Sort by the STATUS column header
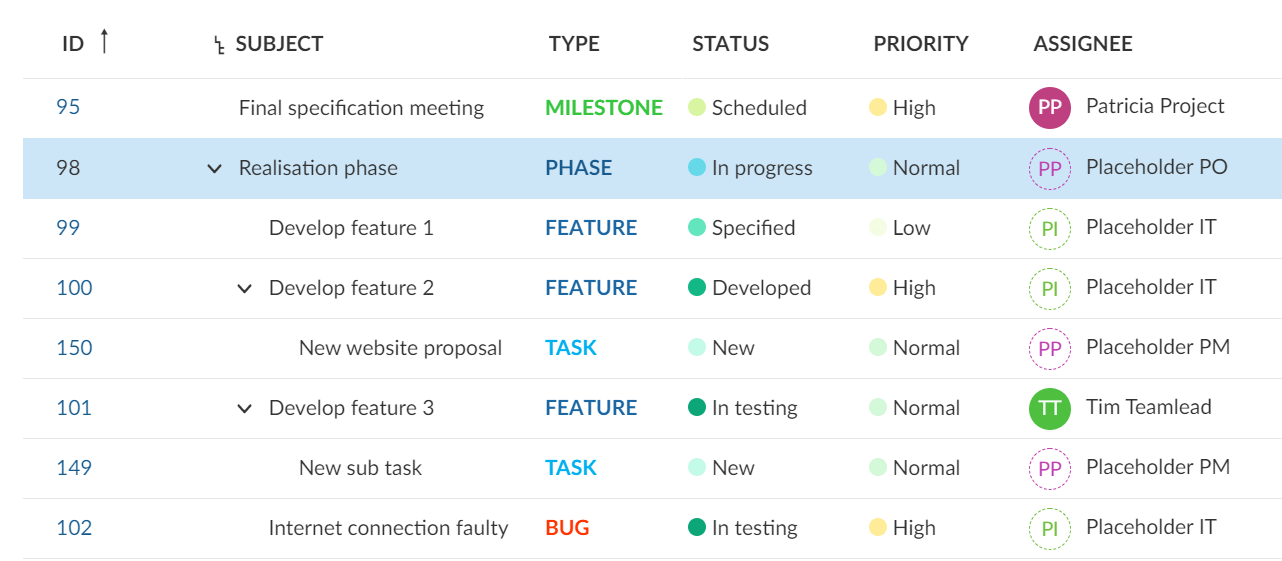 (731, 44)
